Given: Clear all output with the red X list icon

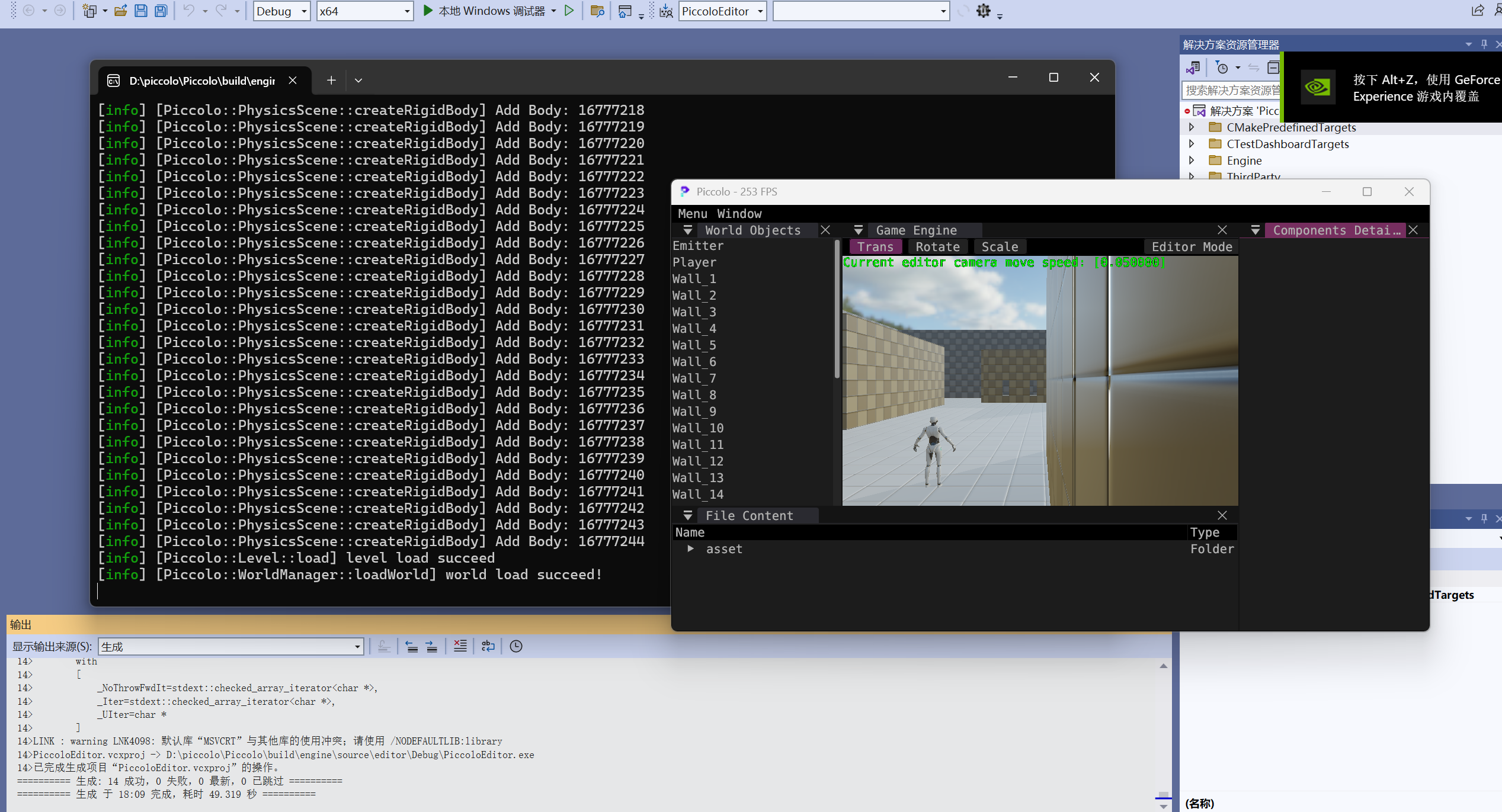Looking at the screenshot, I should click(460, 646).
